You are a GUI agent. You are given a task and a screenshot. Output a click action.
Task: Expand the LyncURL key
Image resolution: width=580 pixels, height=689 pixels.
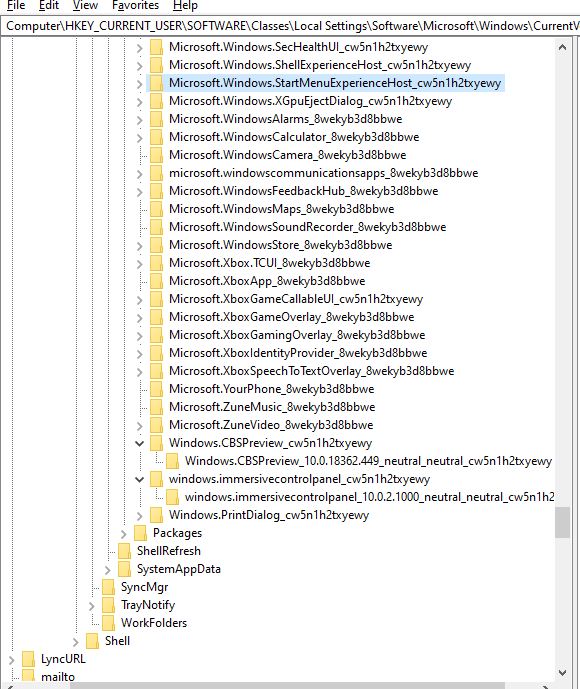click(x=11, y=660)
